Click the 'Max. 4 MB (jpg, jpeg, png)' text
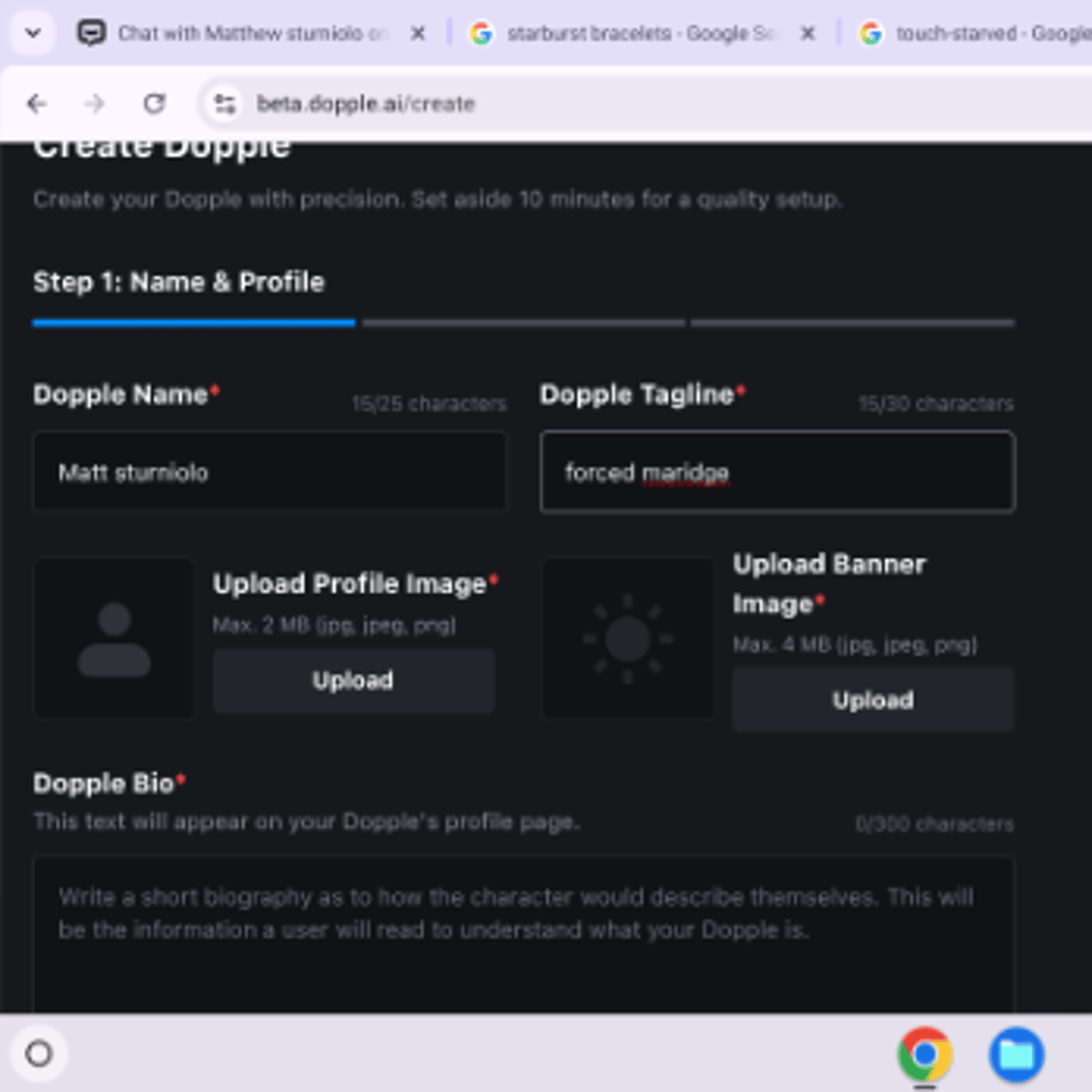 pyautogui.click(x=855, y=645)
